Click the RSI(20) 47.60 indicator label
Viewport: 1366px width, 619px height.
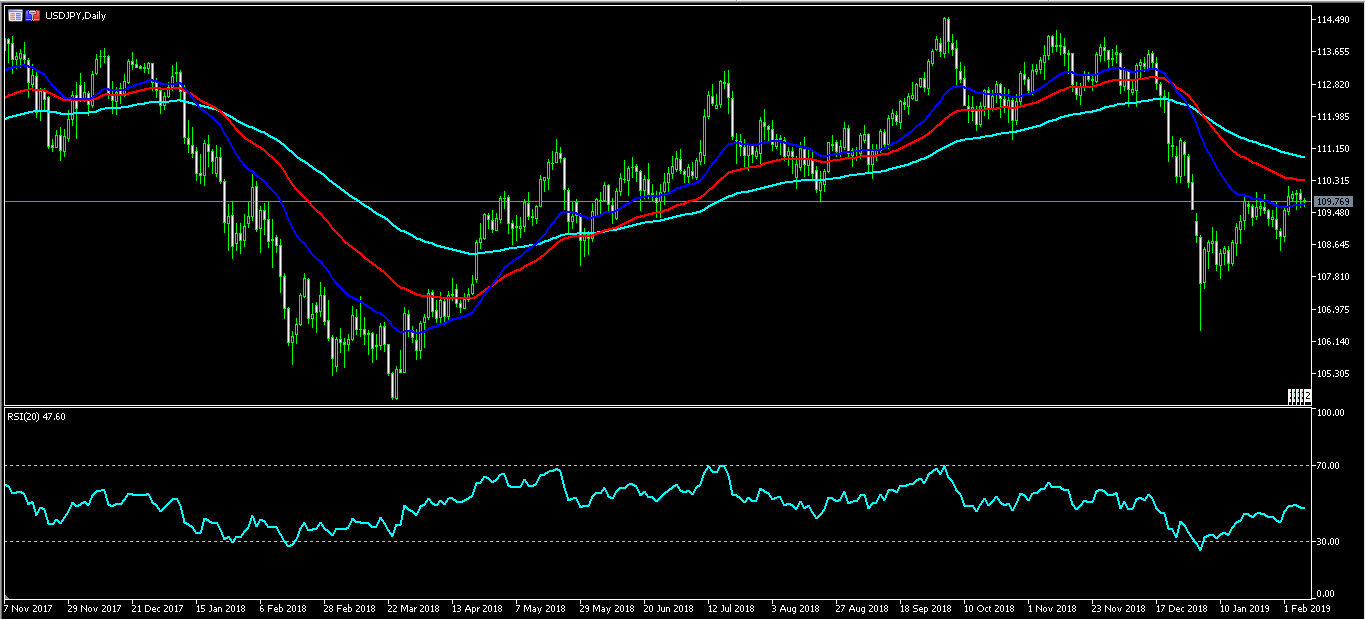point(36,417)
